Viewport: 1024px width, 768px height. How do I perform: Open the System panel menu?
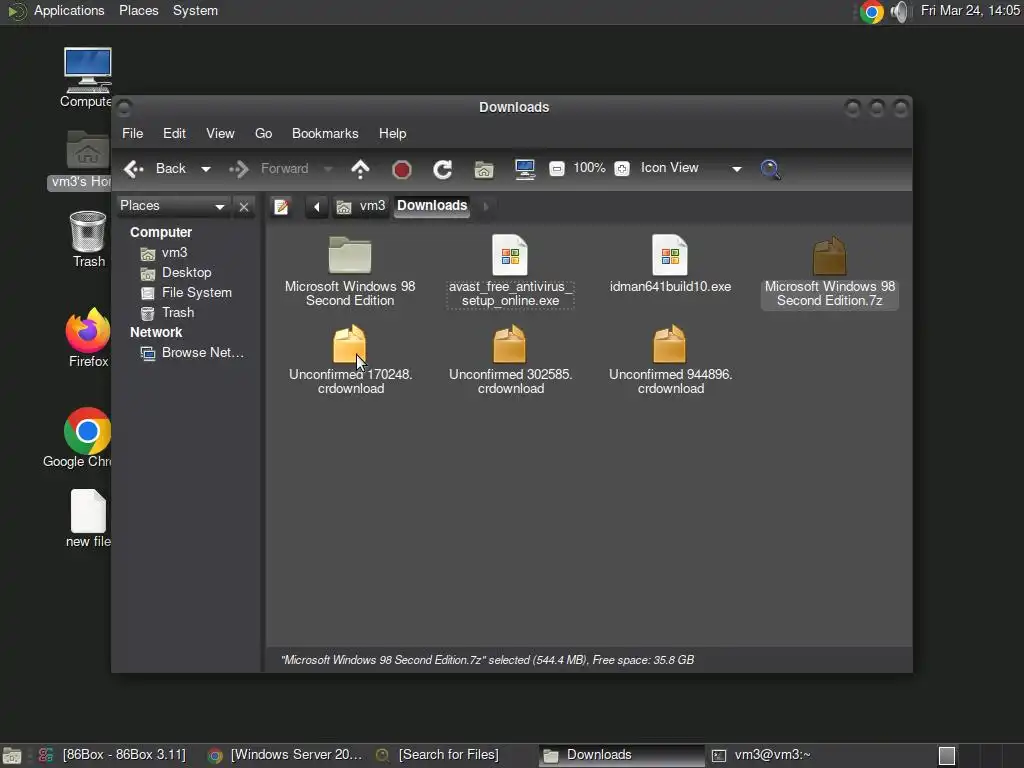tap(195, 10)
